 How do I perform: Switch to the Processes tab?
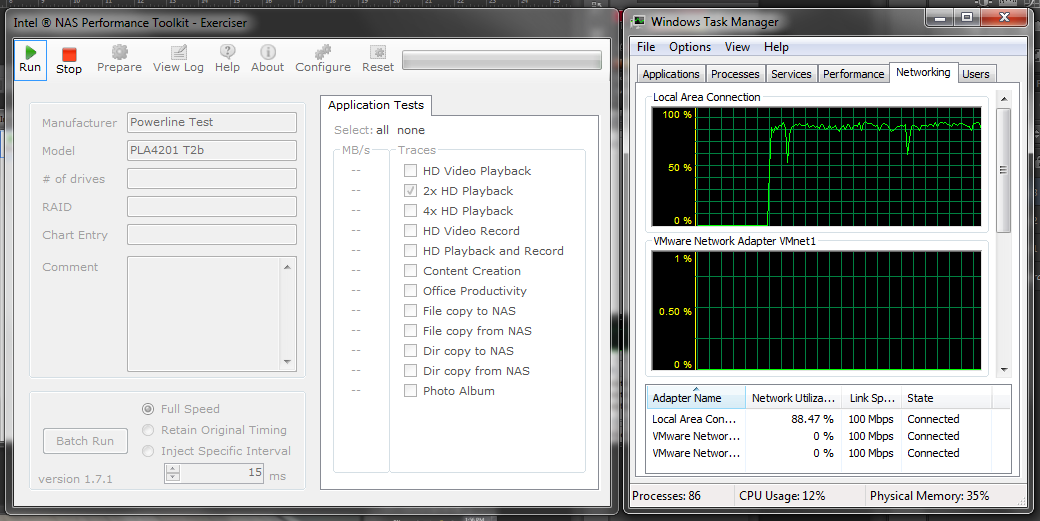[735, 74]
